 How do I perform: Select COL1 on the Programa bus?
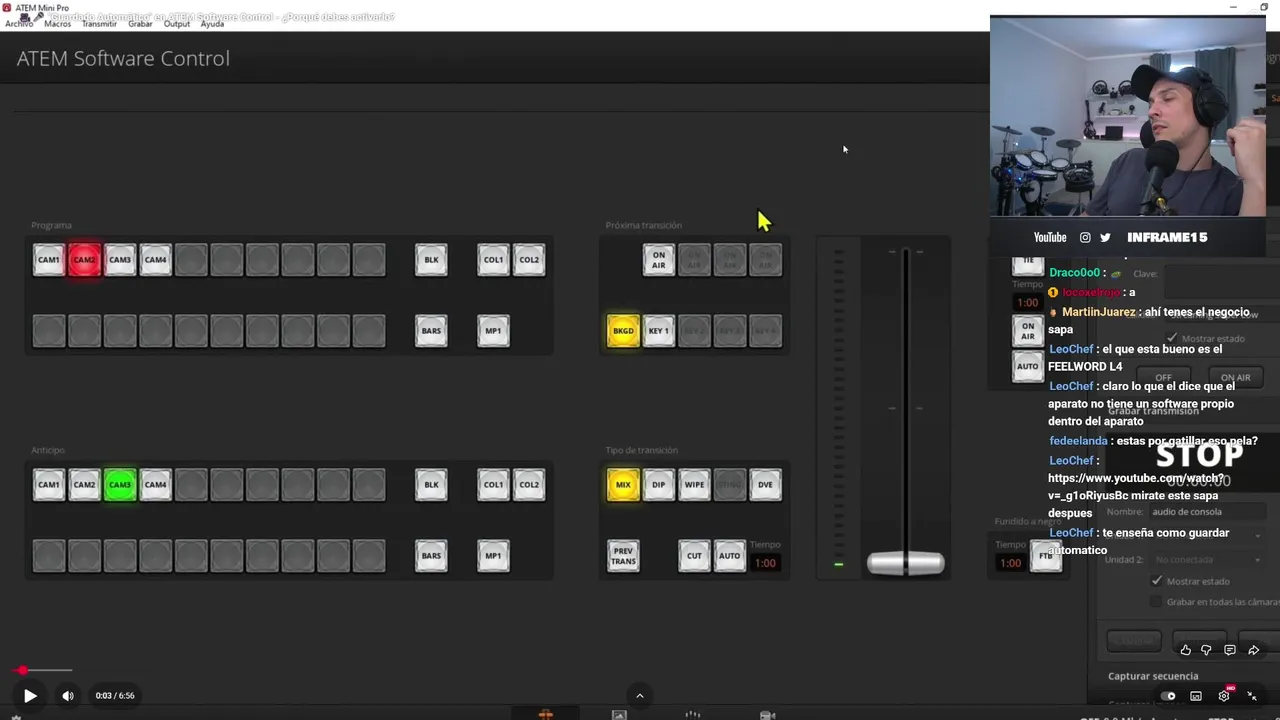pos(493,260)
